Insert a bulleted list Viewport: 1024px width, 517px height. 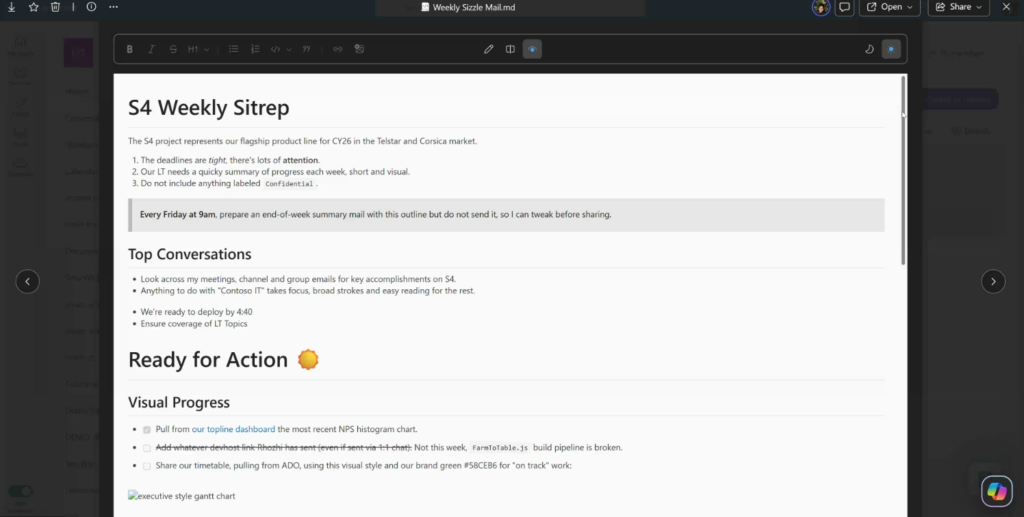233,49
